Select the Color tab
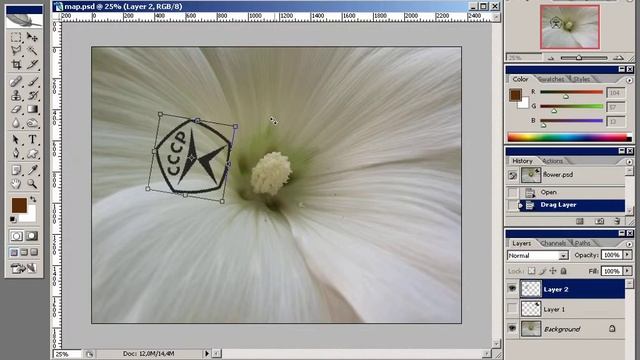 (x=520, y=79)
